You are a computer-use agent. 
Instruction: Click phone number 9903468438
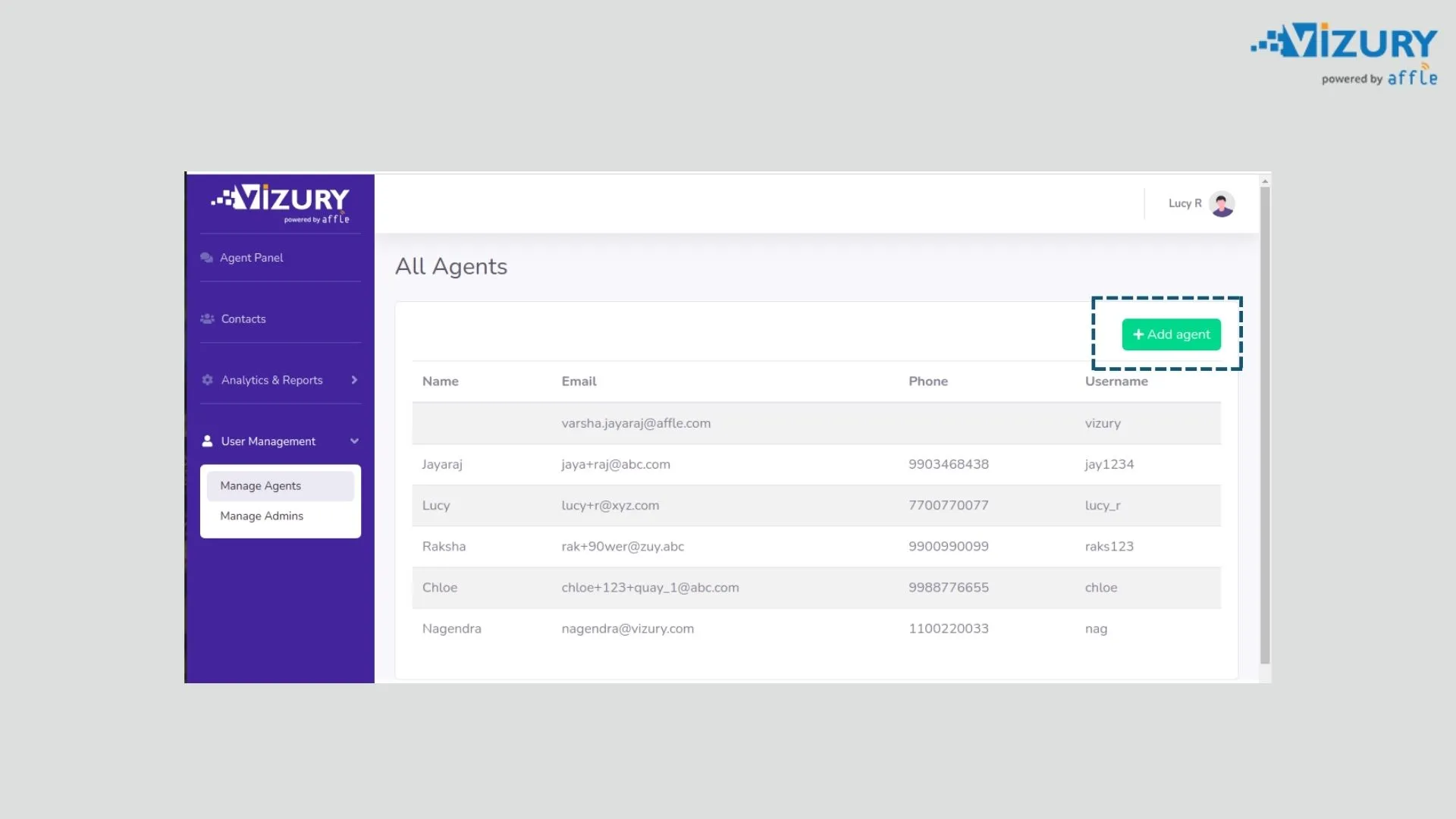949,464
